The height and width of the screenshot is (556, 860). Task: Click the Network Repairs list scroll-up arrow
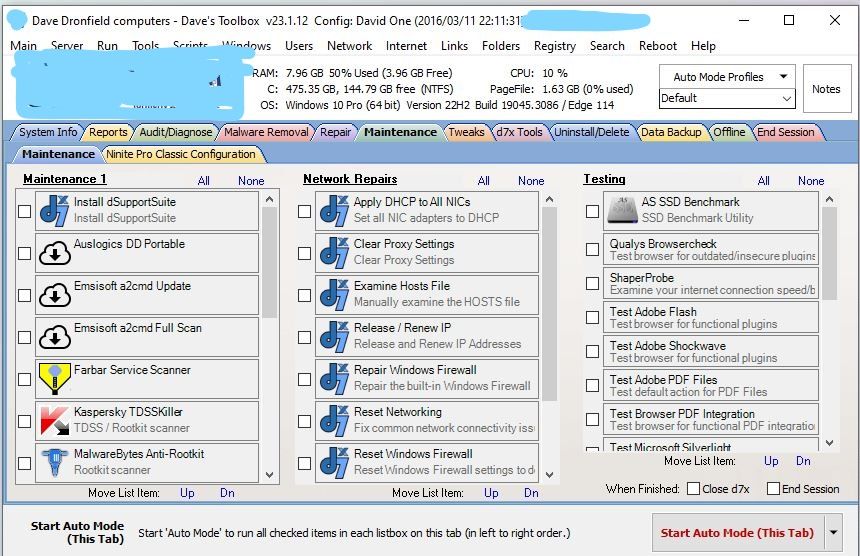550,200
